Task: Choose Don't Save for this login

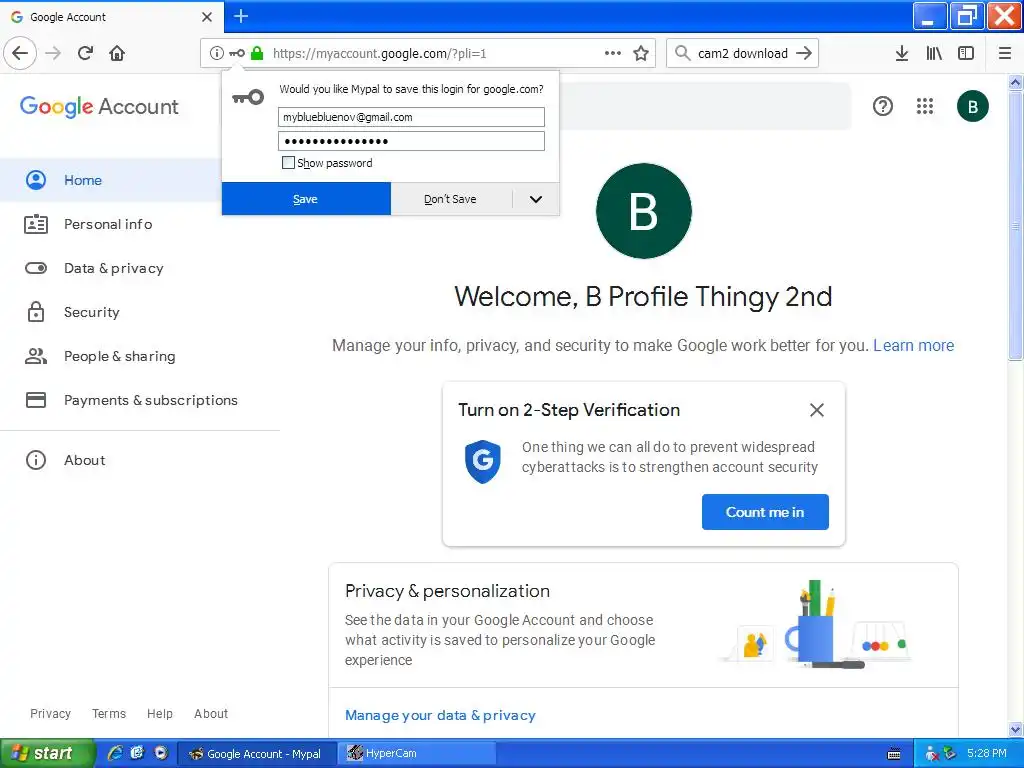Action: pos(451,199)
